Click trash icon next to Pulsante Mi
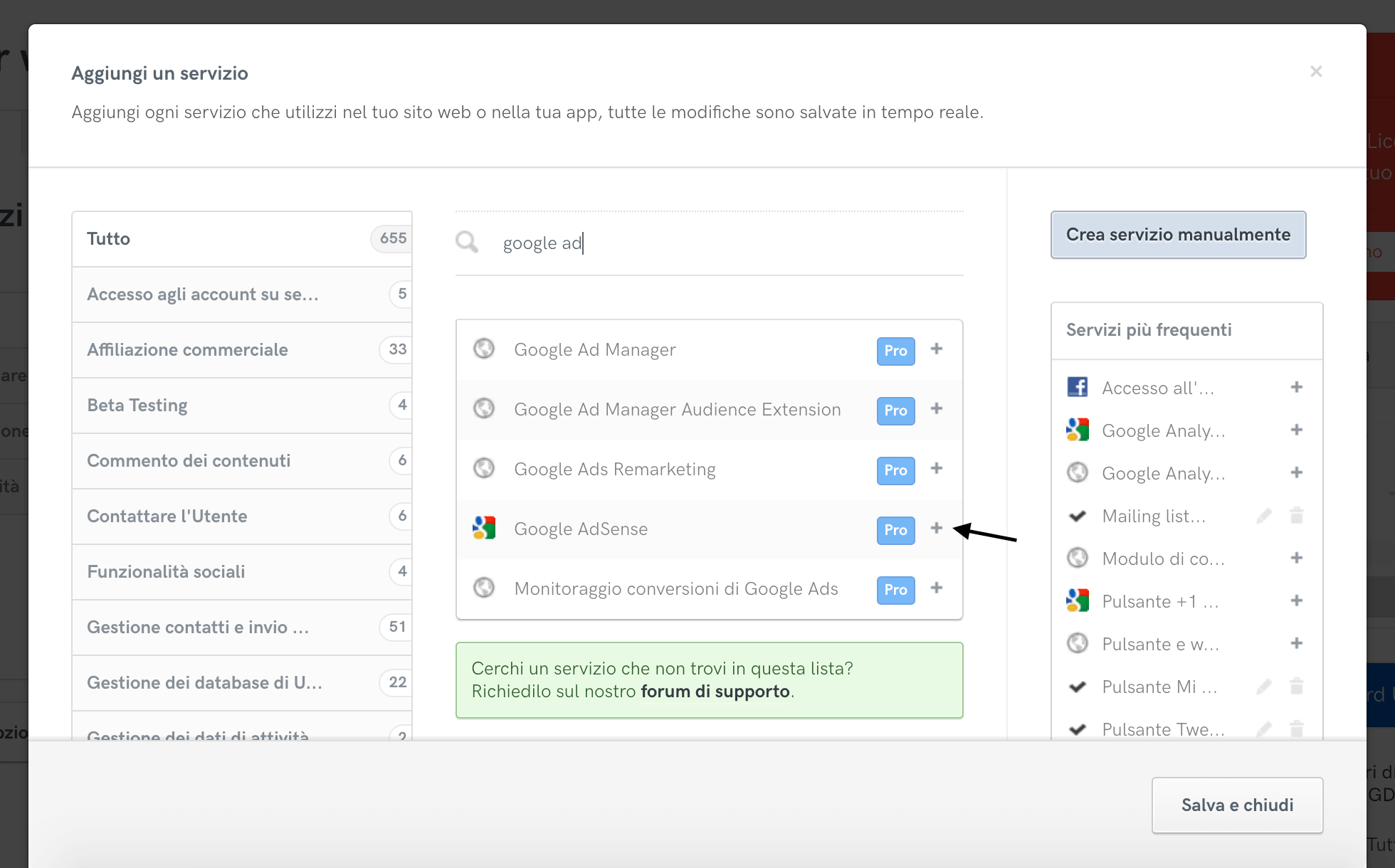Image resolution: width=1395 pixels, height=868 pixels. pos(1297,687)
